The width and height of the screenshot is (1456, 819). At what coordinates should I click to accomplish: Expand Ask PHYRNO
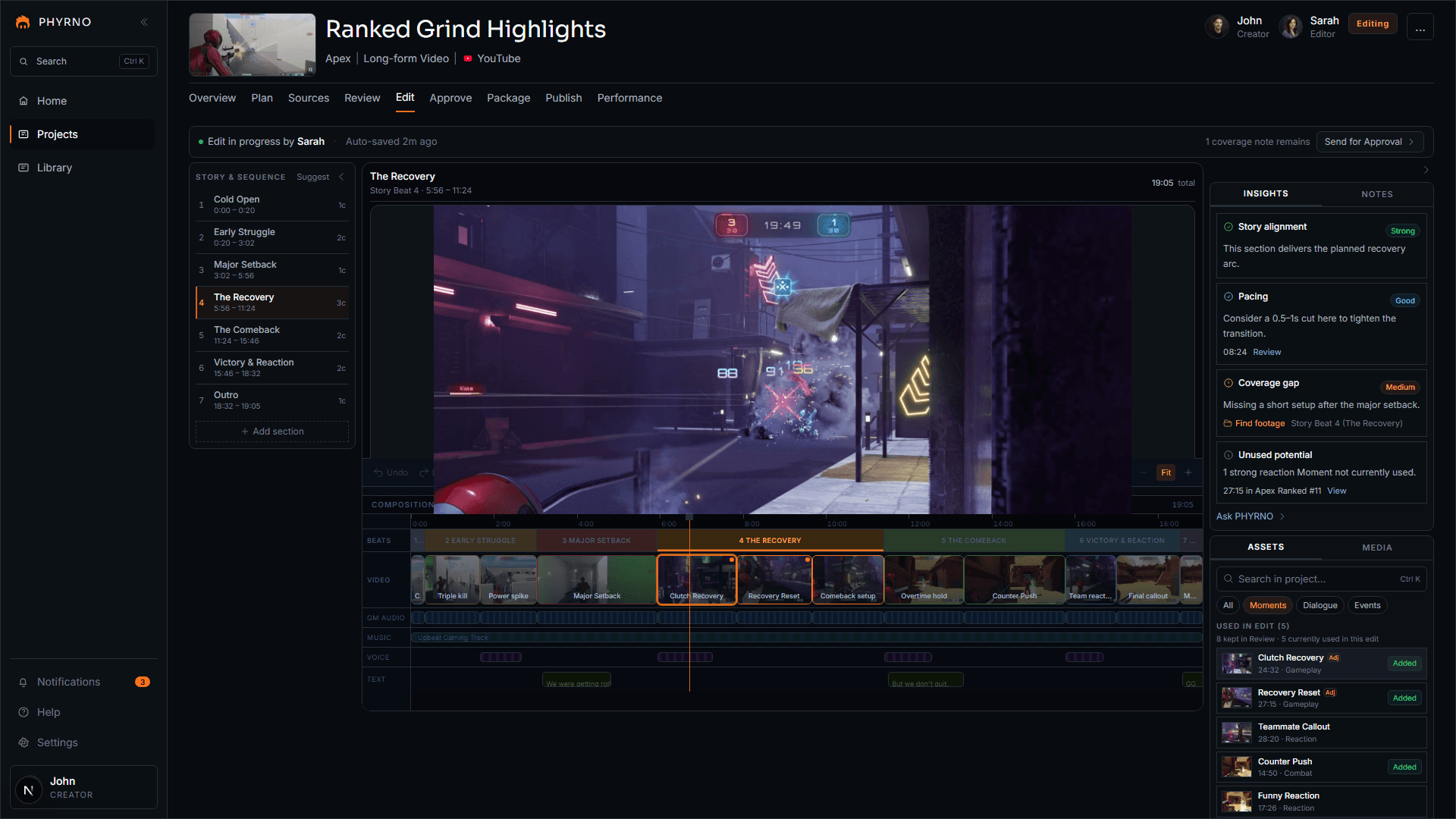(x=1250, y=516)
